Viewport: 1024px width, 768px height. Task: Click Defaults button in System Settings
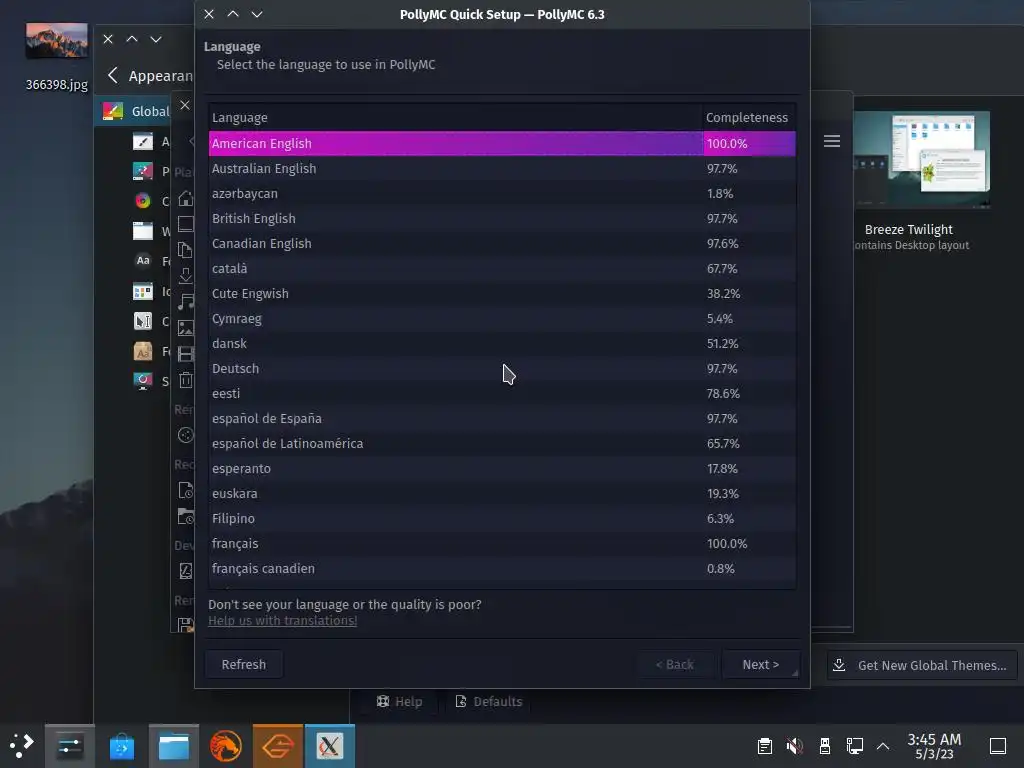[x=488, y=701]
